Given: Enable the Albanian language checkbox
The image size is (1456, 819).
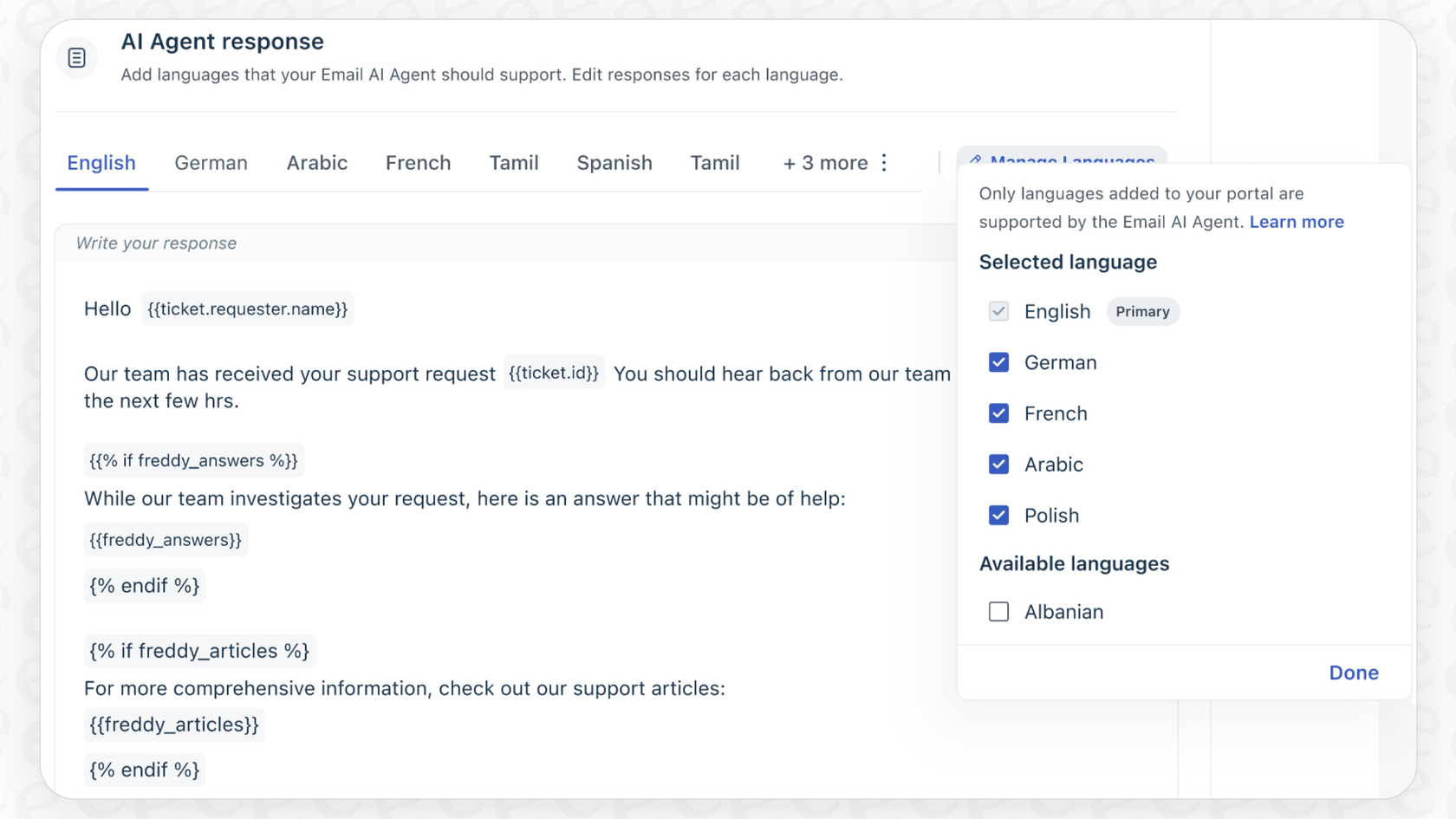Looking at the screenshot, I should (998, 611).
